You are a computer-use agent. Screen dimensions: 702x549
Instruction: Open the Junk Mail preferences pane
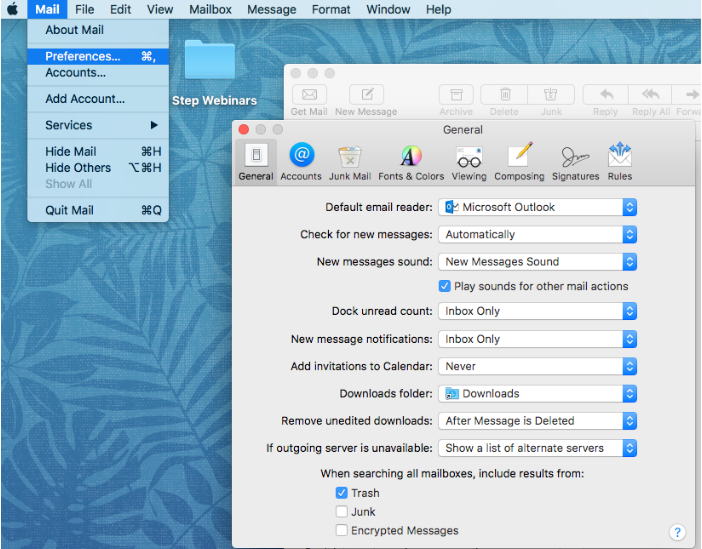(350, 162)
